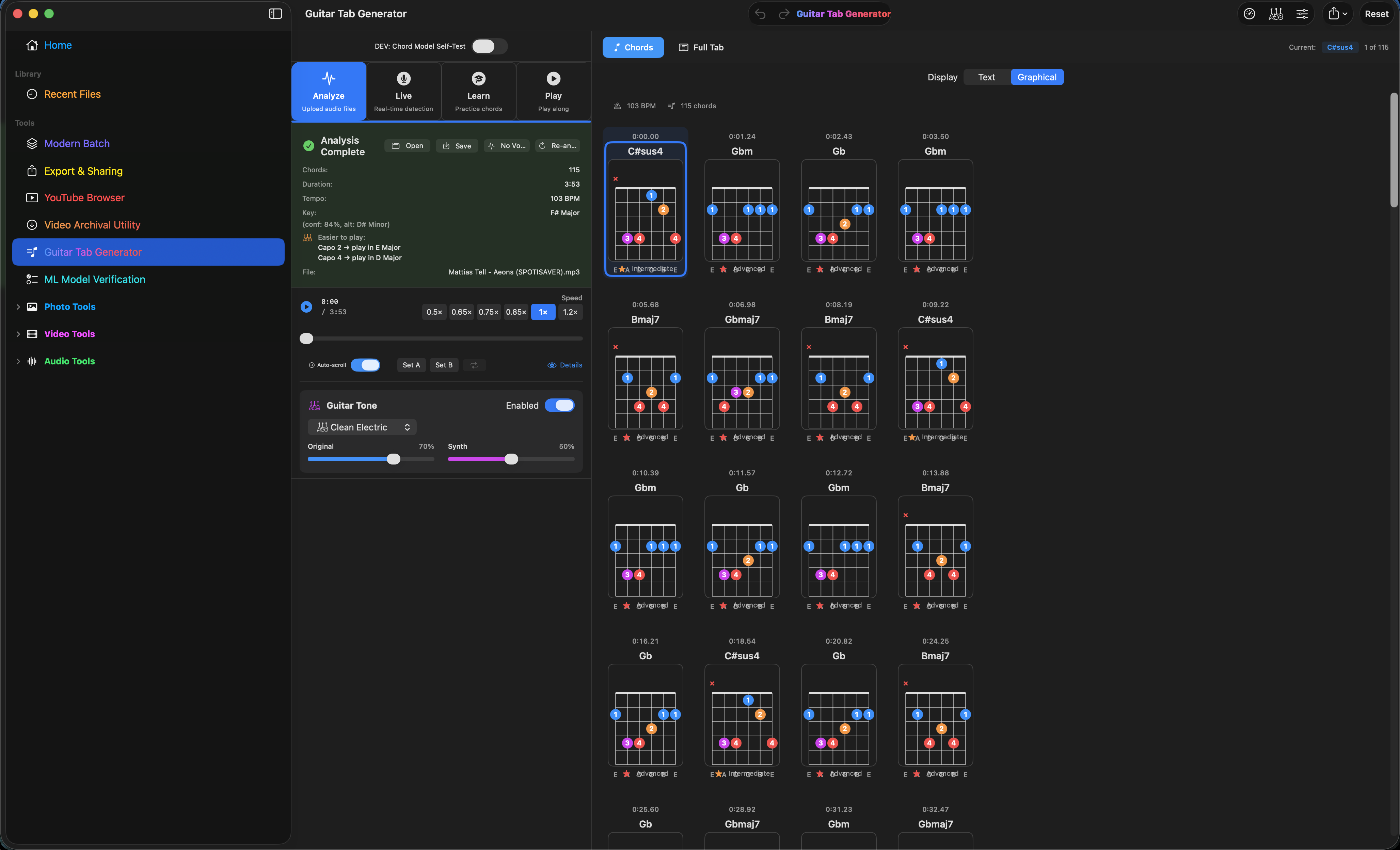Open the share menu dropdown in toolbar

point(1337,14)
